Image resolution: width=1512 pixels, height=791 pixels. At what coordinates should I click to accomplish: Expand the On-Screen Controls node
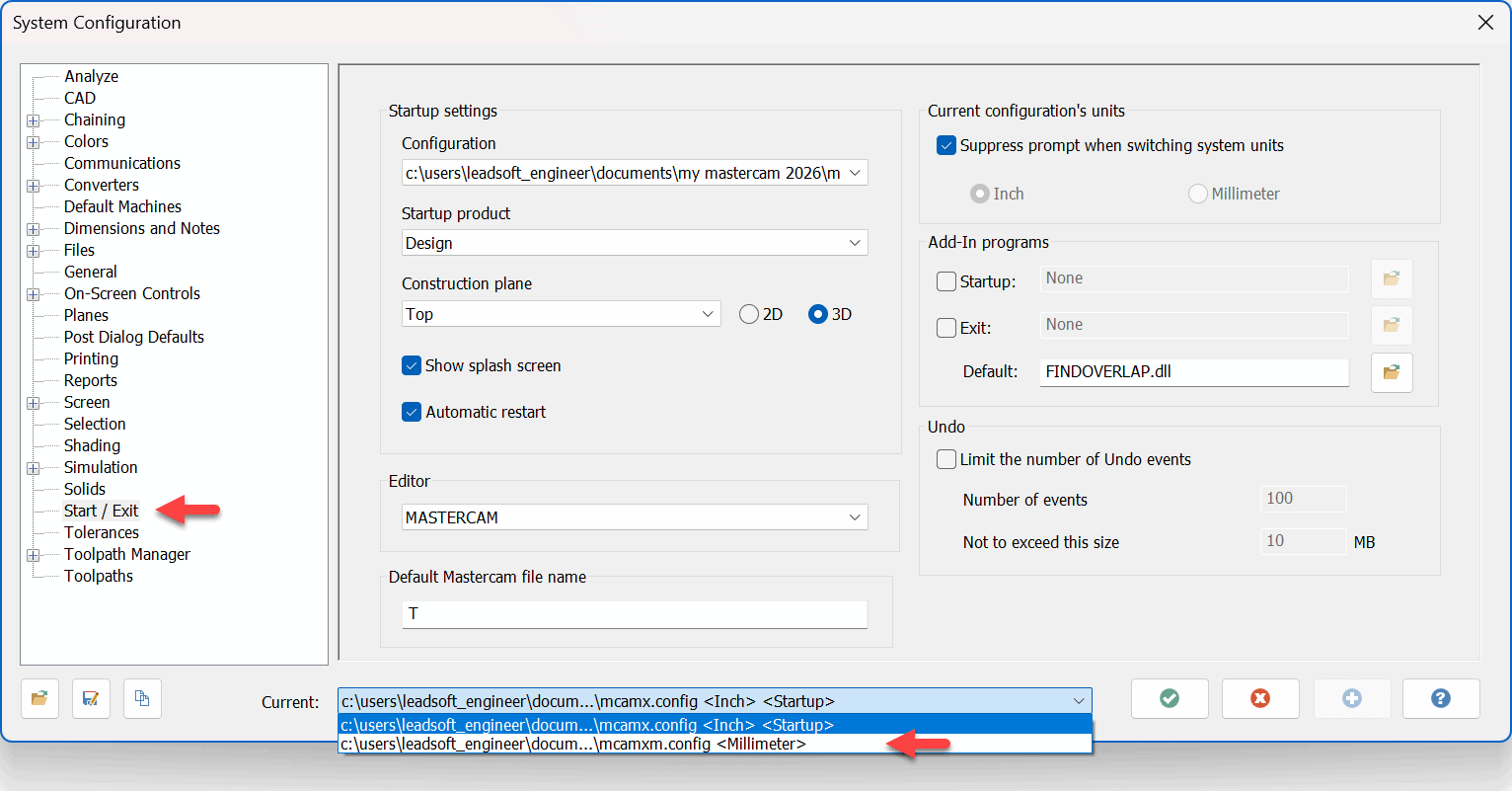(34, 294)
